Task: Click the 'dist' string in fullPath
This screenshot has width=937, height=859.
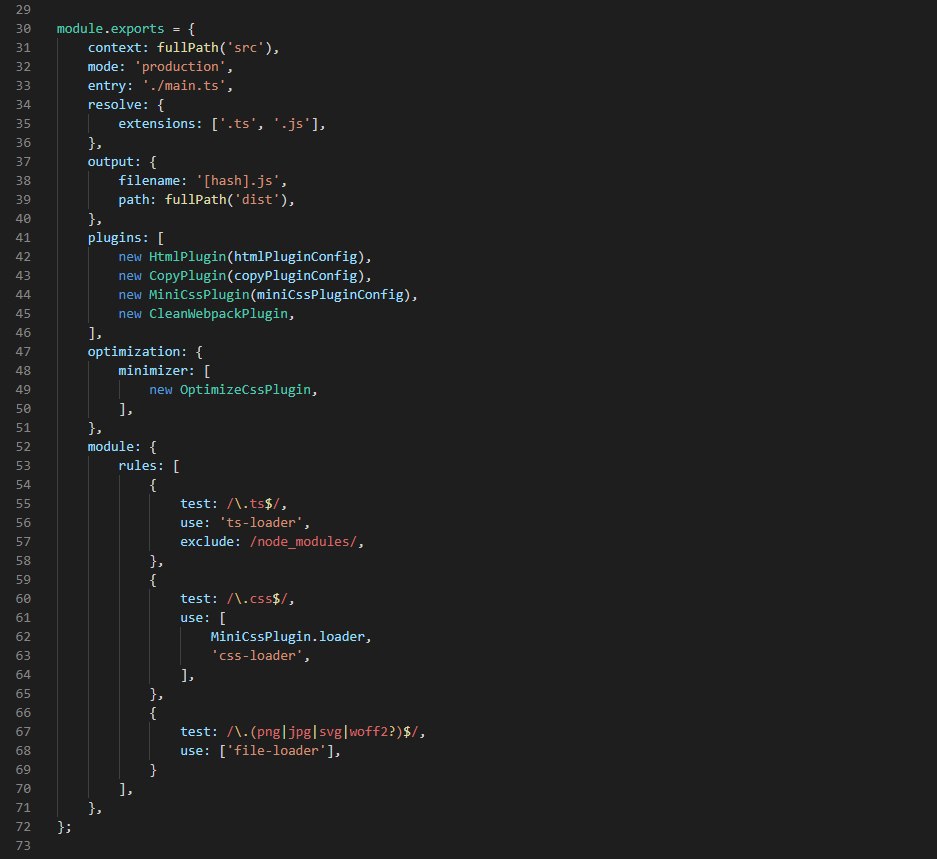Action: 257,200
